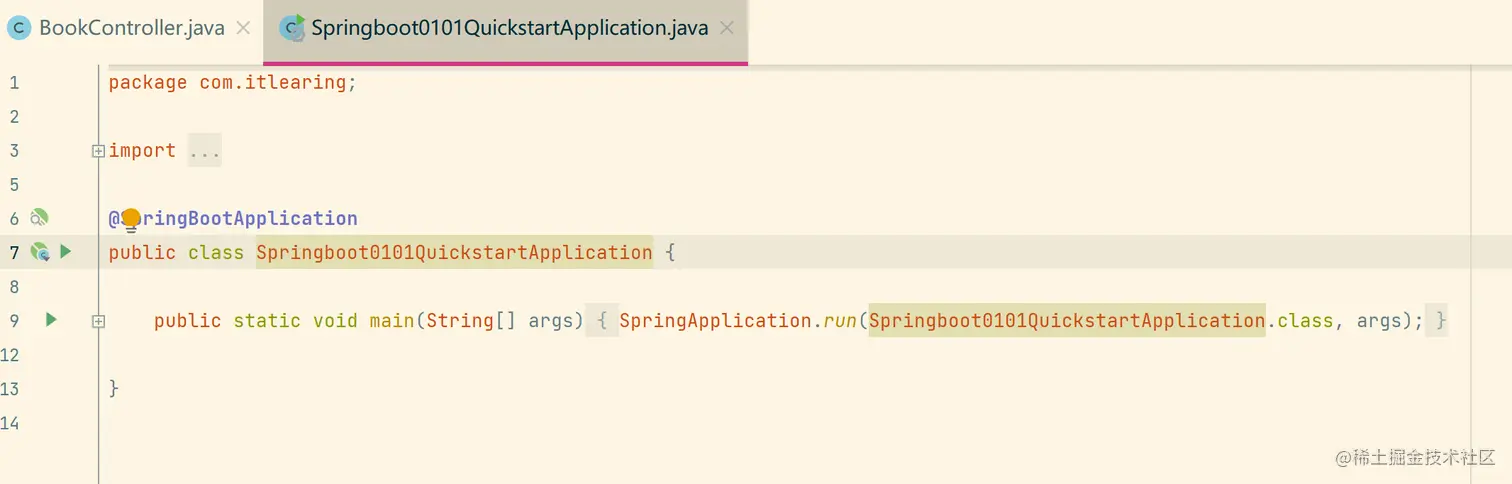Click the closing brace on line 13
The width and height of the screenshot is (1512, 484).
tap(114, 389)
